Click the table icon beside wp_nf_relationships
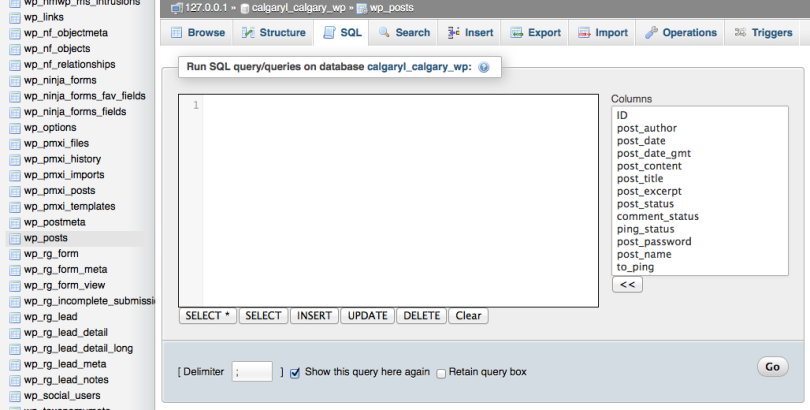Viewport: 810px width, 410px height. pos(15,65)
